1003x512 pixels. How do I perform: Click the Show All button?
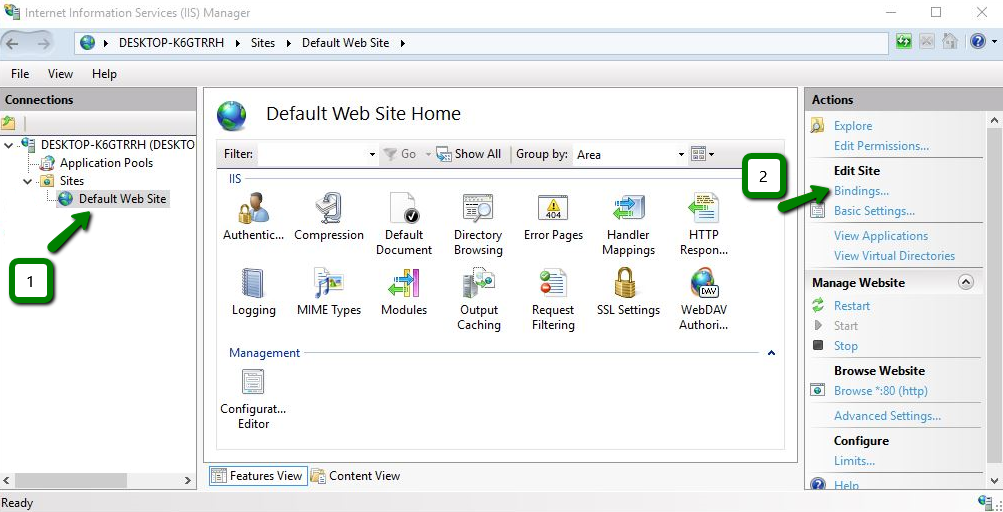[x=469, y=154]
